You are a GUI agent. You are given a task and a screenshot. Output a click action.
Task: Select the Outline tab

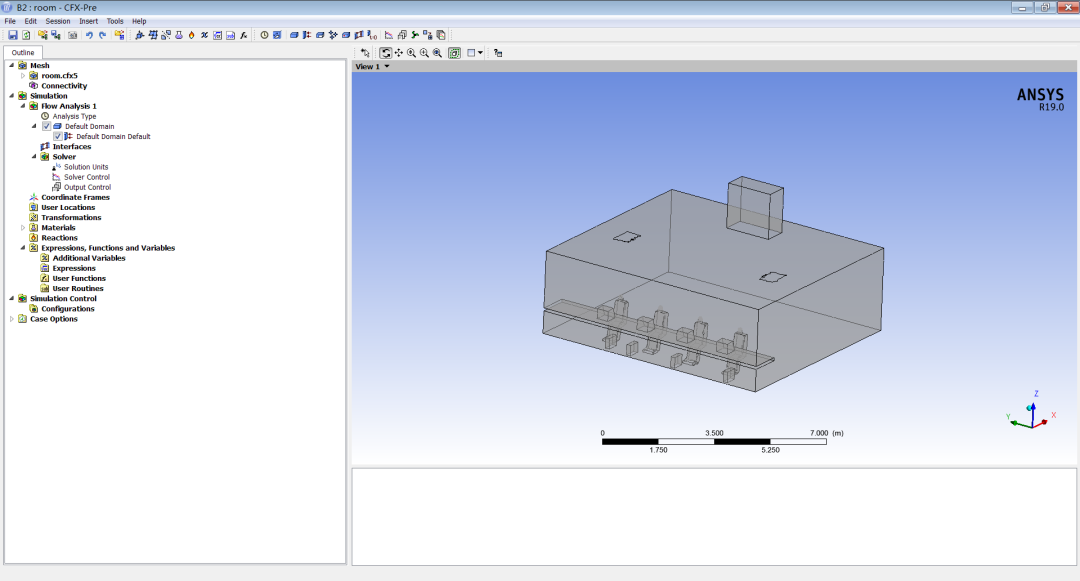click(23, 52)
